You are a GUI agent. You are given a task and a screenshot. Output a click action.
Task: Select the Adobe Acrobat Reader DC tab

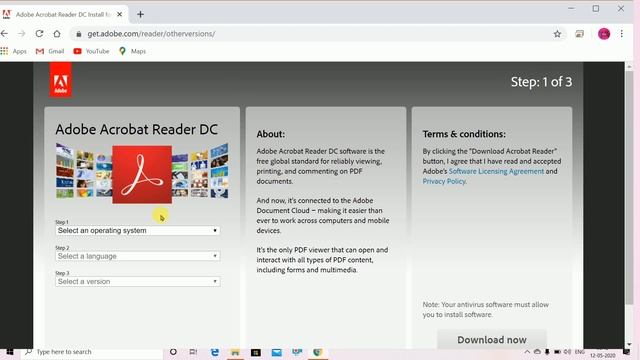pos(63,14)
